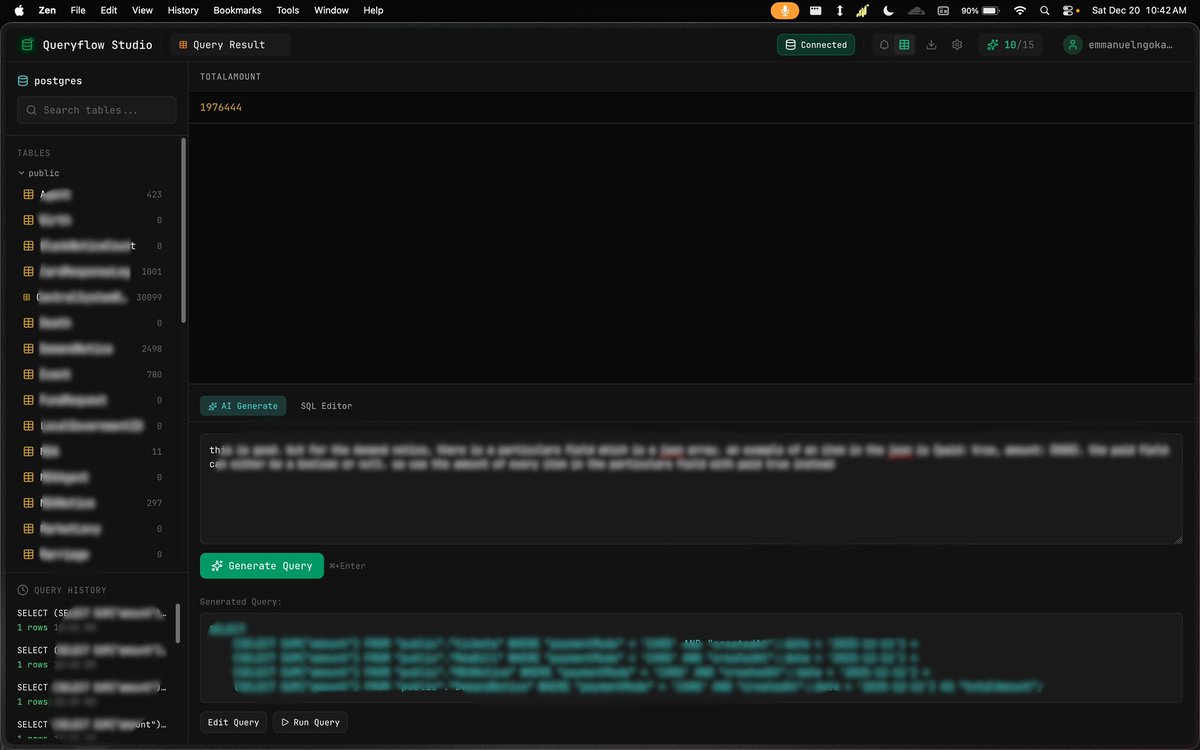Click the Connected database status button
Viewport: 1200px width, 750px height.
point(816,45)
